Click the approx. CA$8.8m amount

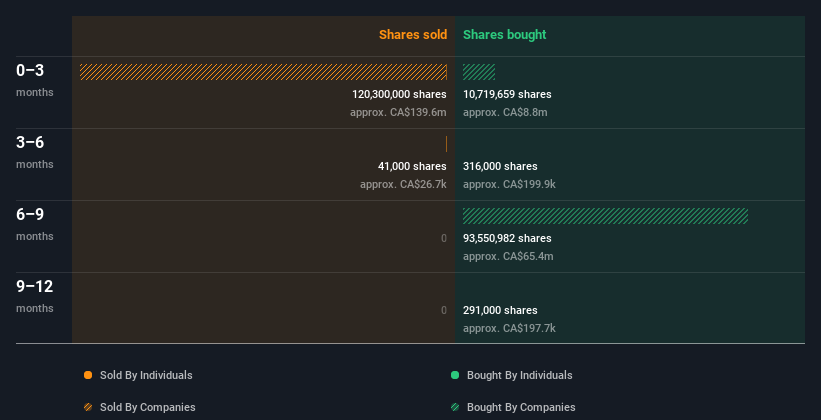coord(505,112)
